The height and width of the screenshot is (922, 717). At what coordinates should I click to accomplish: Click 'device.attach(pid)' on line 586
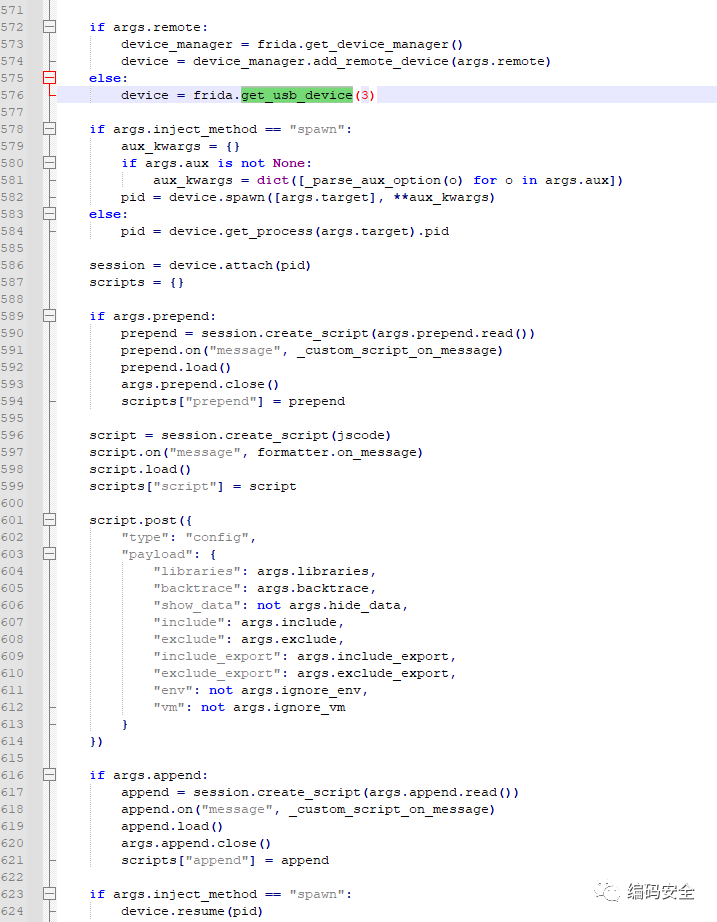click(239, 266)
